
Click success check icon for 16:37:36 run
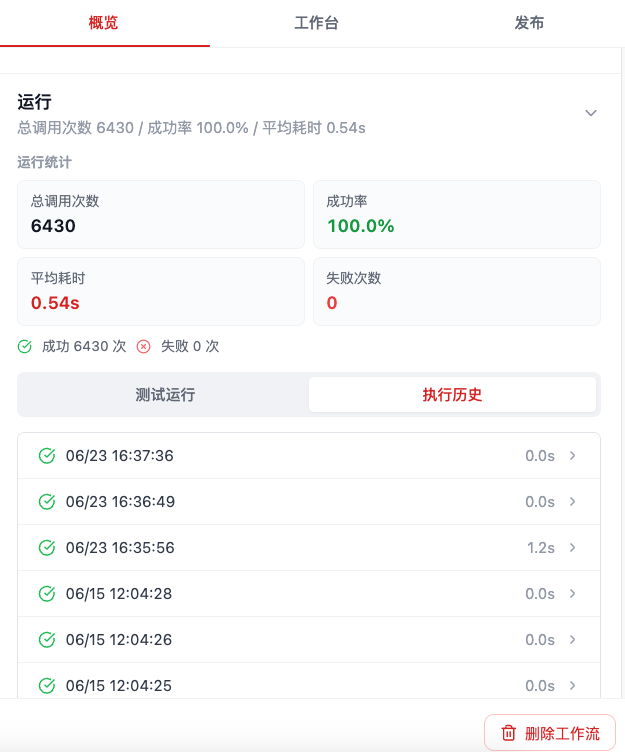pos(47,456)
